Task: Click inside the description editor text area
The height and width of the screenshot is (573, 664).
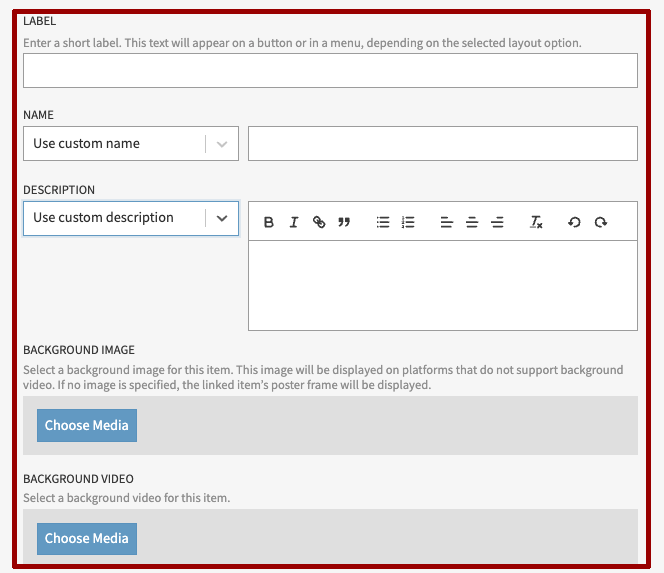Action: coord(442,285)
